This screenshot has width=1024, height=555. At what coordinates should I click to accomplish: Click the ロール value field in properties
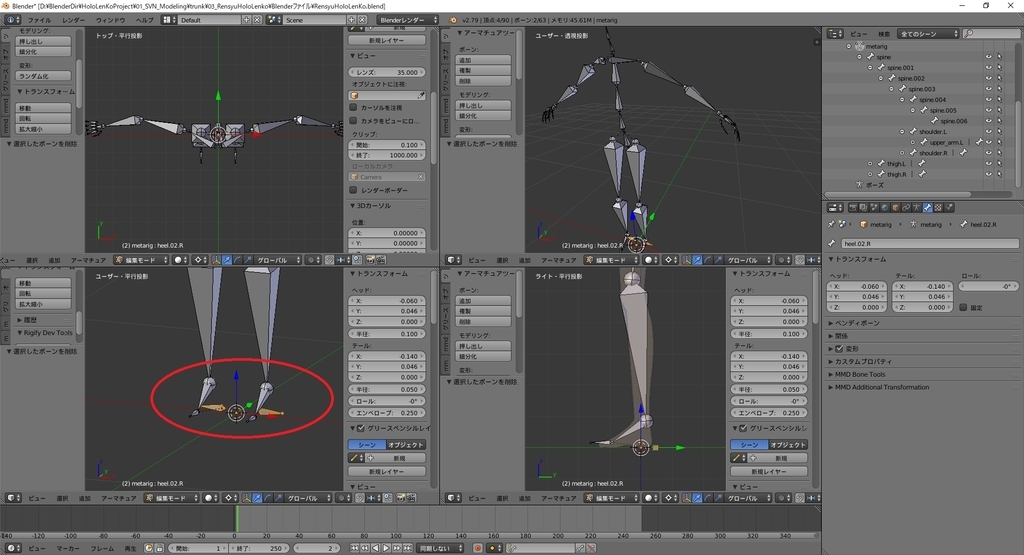[x=989, y=287]
